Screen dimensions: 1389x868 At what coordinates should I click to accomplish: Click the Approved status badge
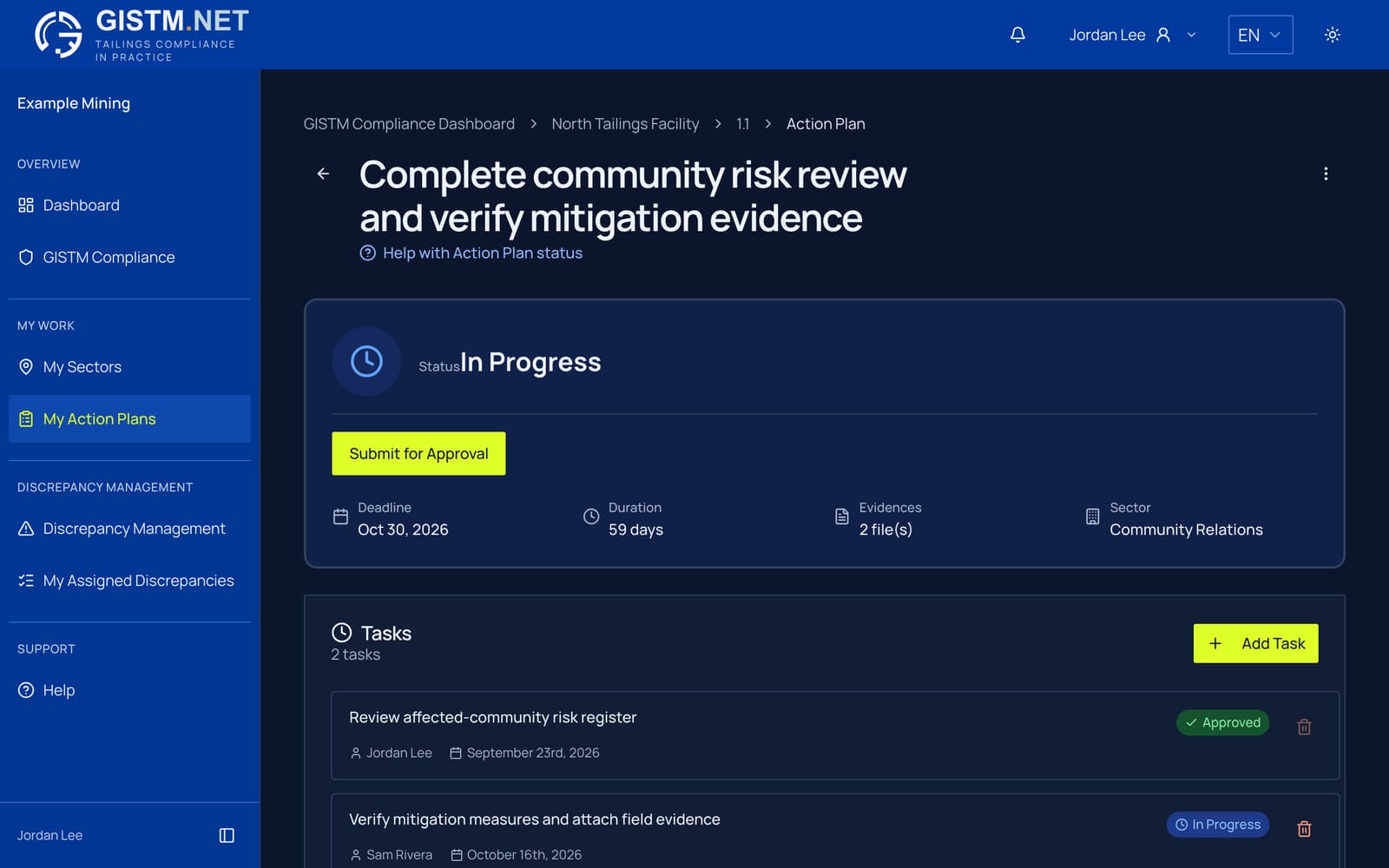coord(1222,722)
